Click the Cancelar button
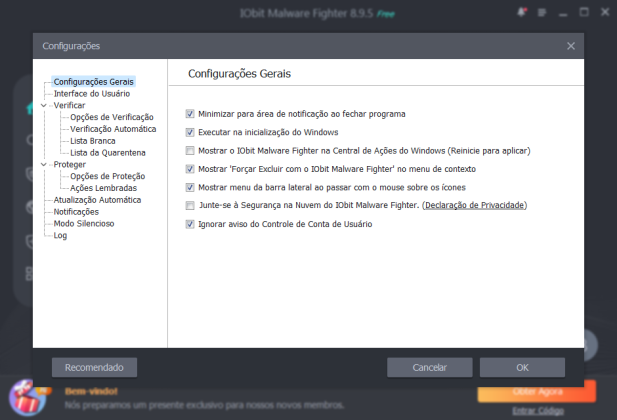This screenshot has height=420, width=617. tap(430, 368)
